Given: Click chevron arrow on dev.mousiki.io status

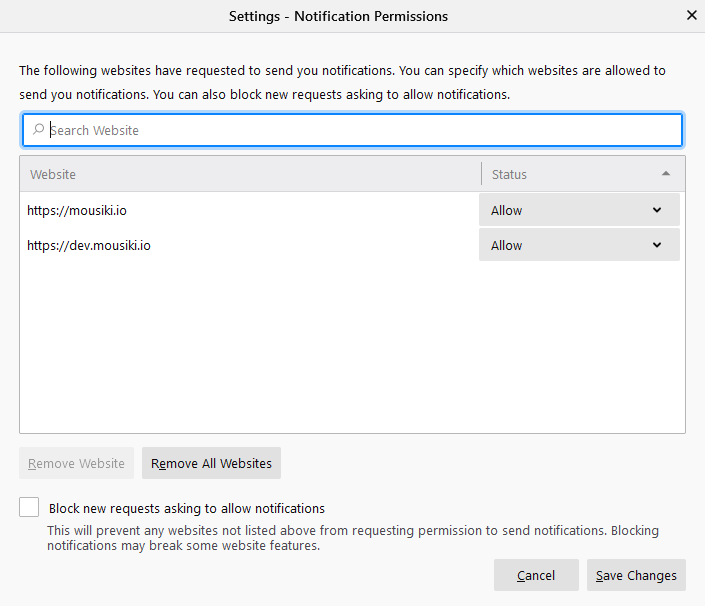Looking at the screenshot, I should (657, 245).
